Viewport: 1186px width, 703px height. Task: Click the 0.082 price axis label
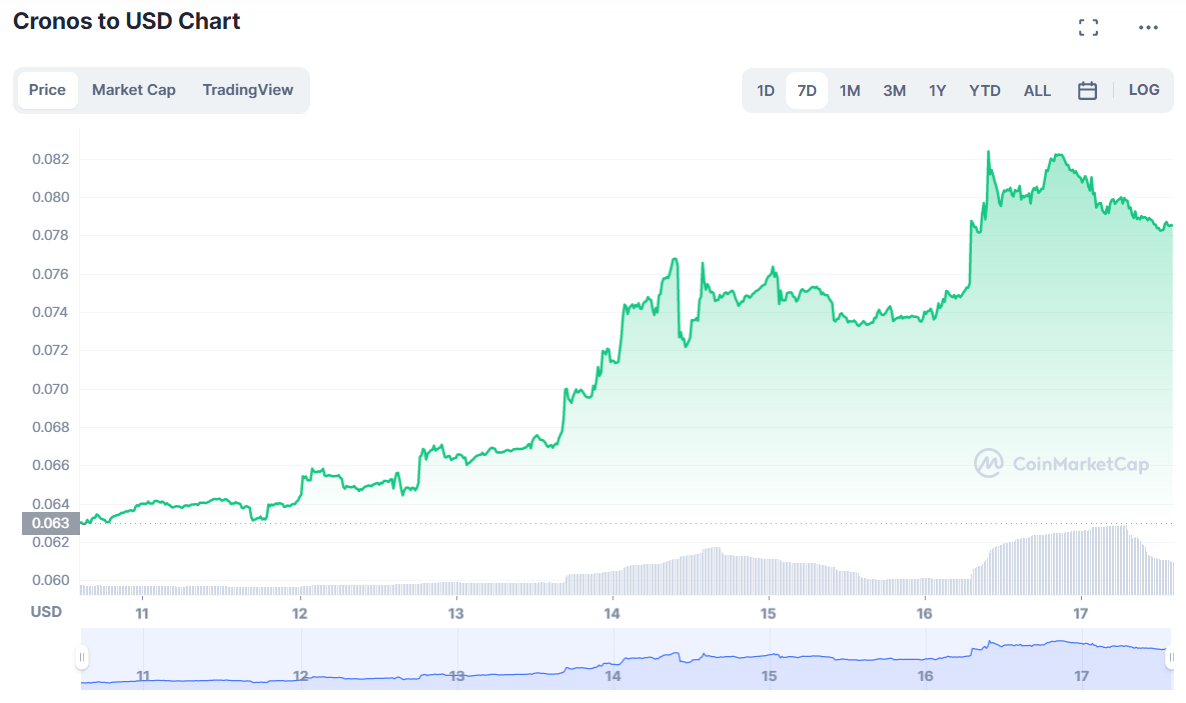pyautogui.click(x=51, y=159)
